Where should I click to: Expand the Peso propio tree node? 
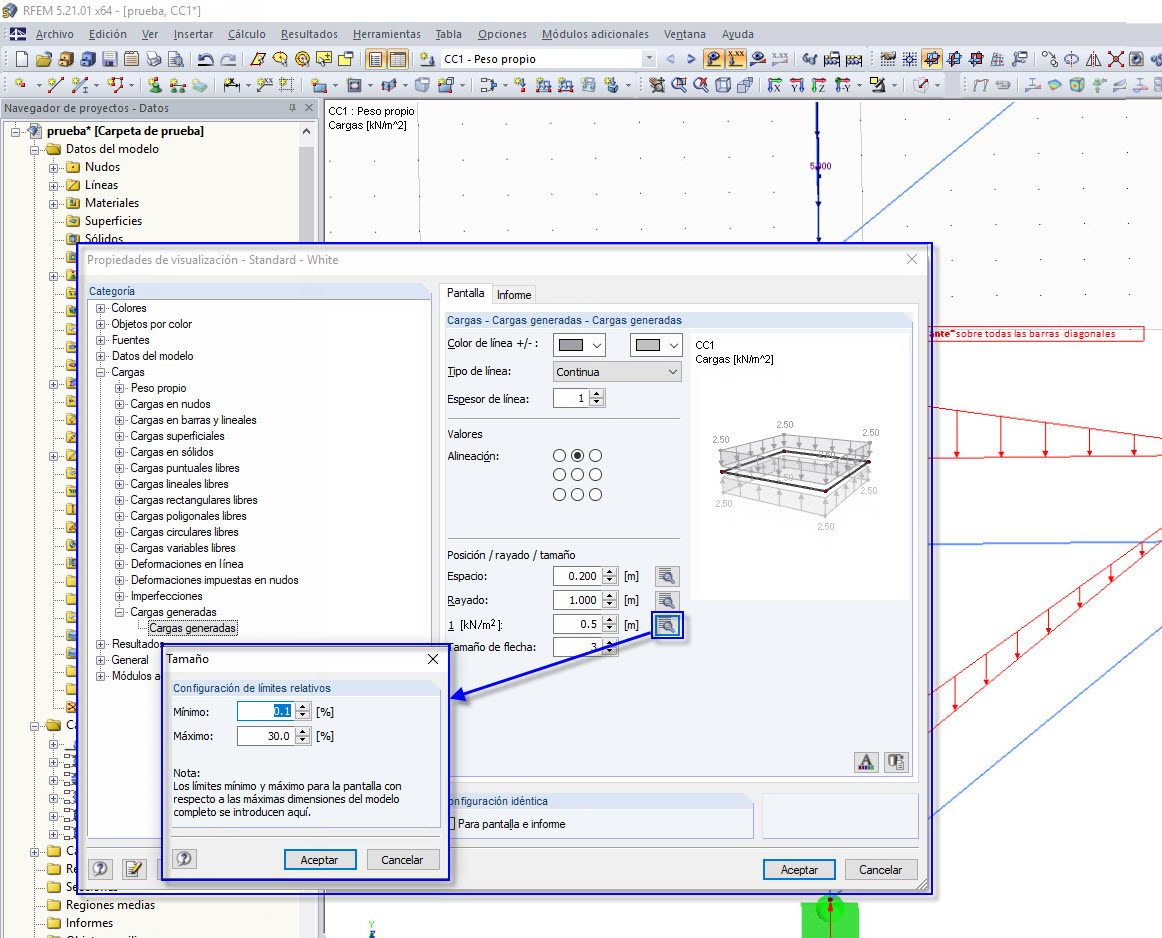tap(119, 388)
